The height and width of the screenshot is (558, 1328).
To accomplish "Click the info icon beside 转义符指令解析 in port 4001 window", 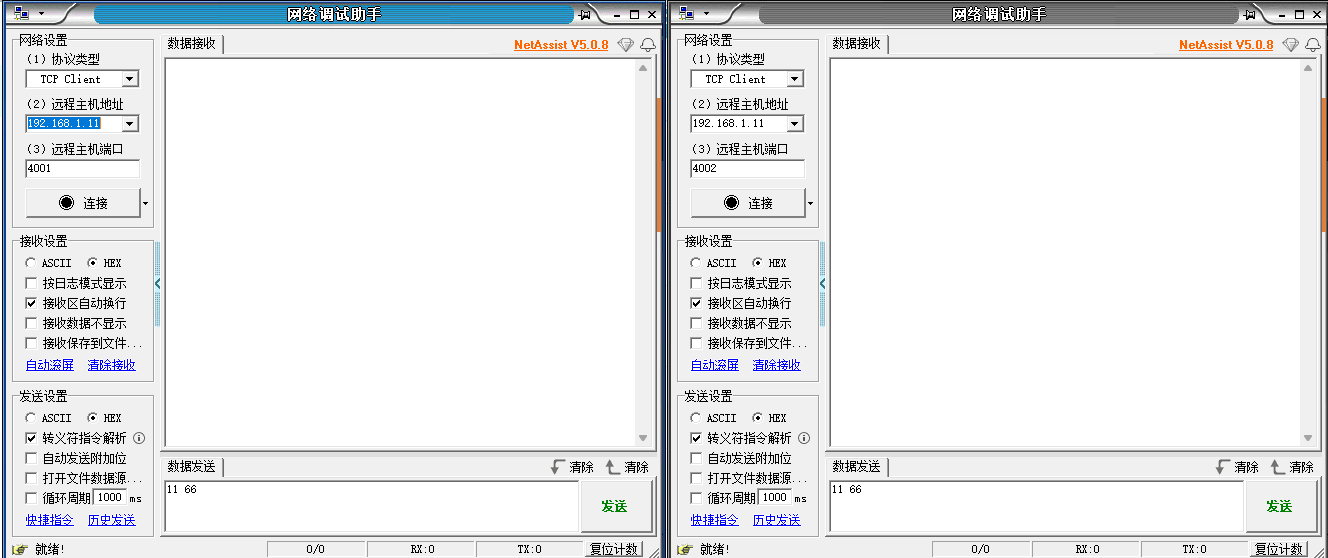I will pyautogui.click(x=139, y=438).
